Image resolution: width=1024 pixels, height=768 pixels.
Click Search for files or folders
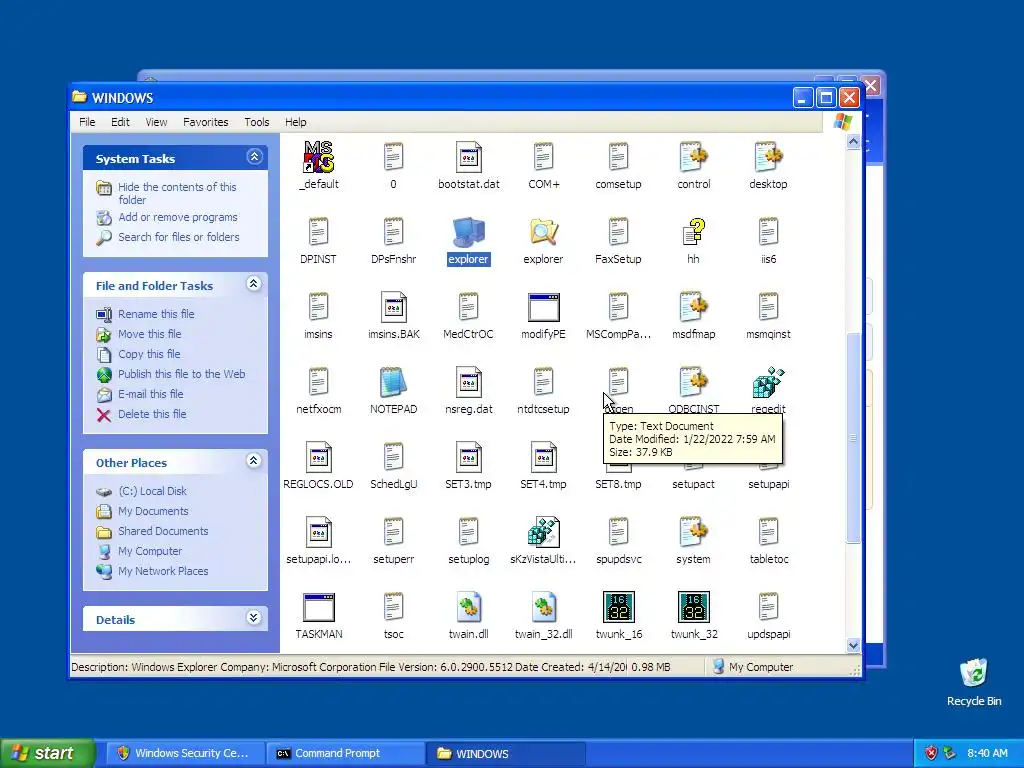pos(178,237)
